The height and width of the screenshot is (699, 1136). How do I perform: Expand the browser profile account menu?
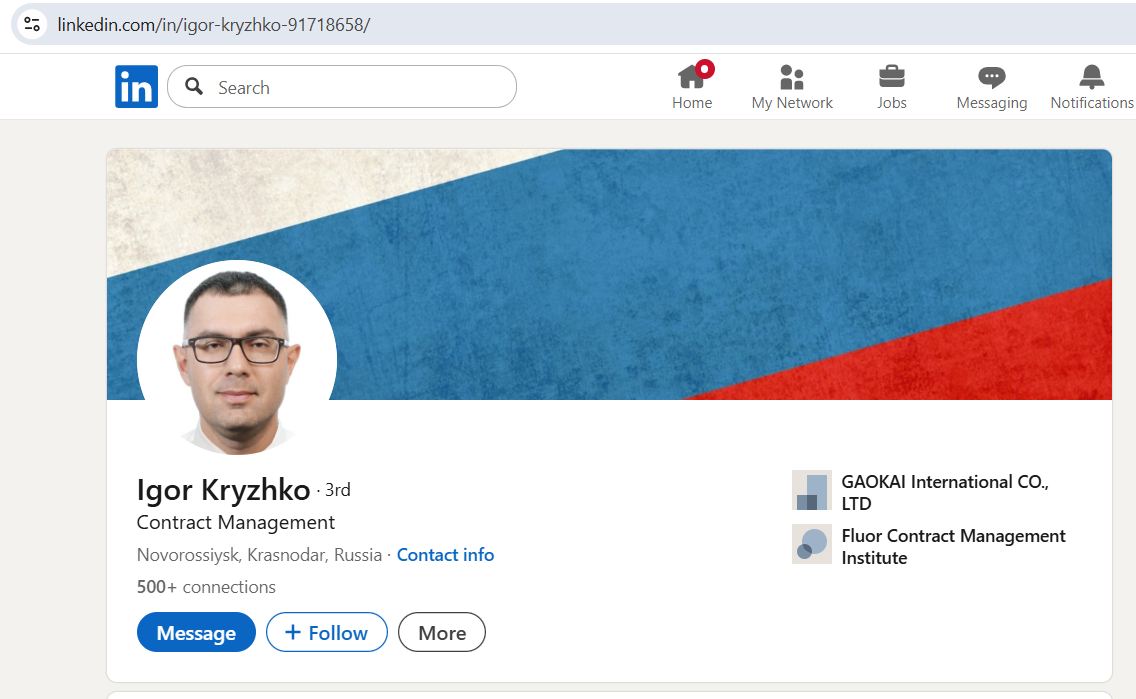click(31, 23)
